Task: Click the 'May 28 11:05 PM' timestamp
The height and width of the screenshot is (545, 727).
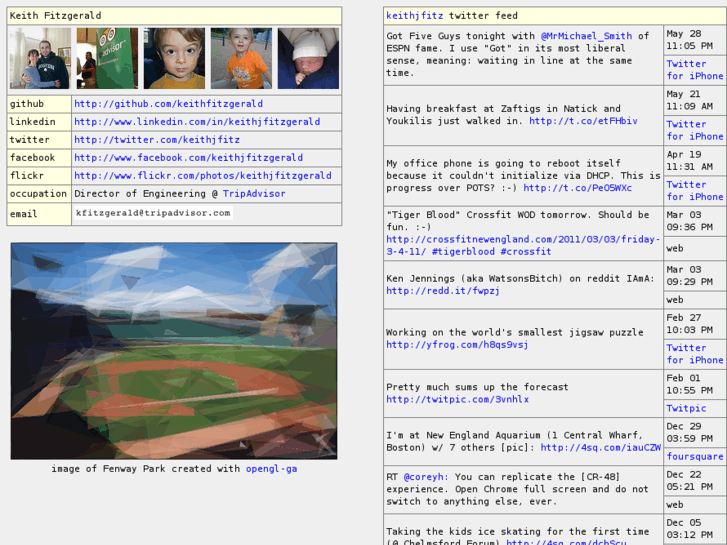Action: tap(689, 40)
